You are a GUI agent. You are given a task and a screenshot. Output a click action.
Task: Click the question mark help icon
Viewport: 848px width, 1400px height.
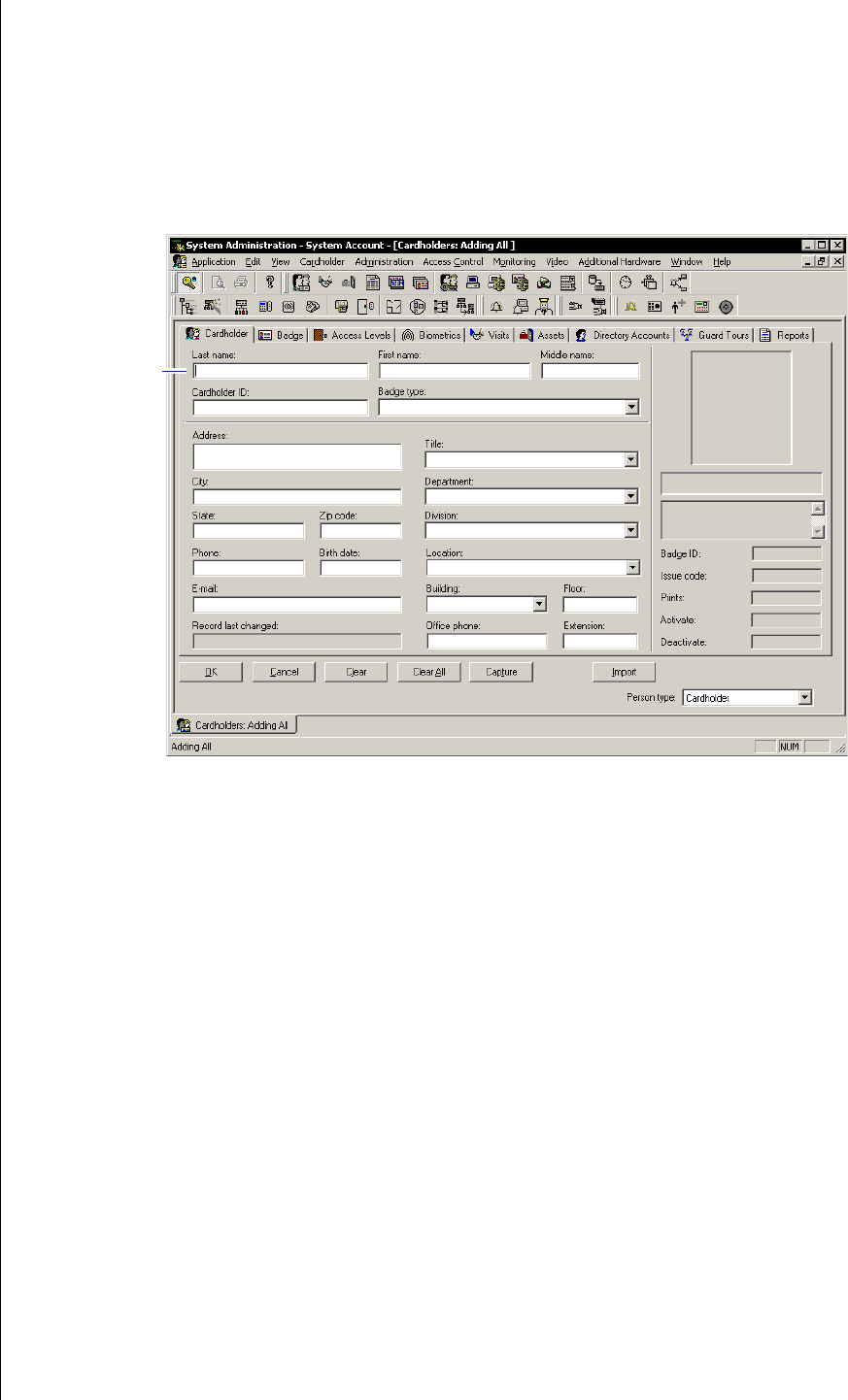click(x=270, y=283)
